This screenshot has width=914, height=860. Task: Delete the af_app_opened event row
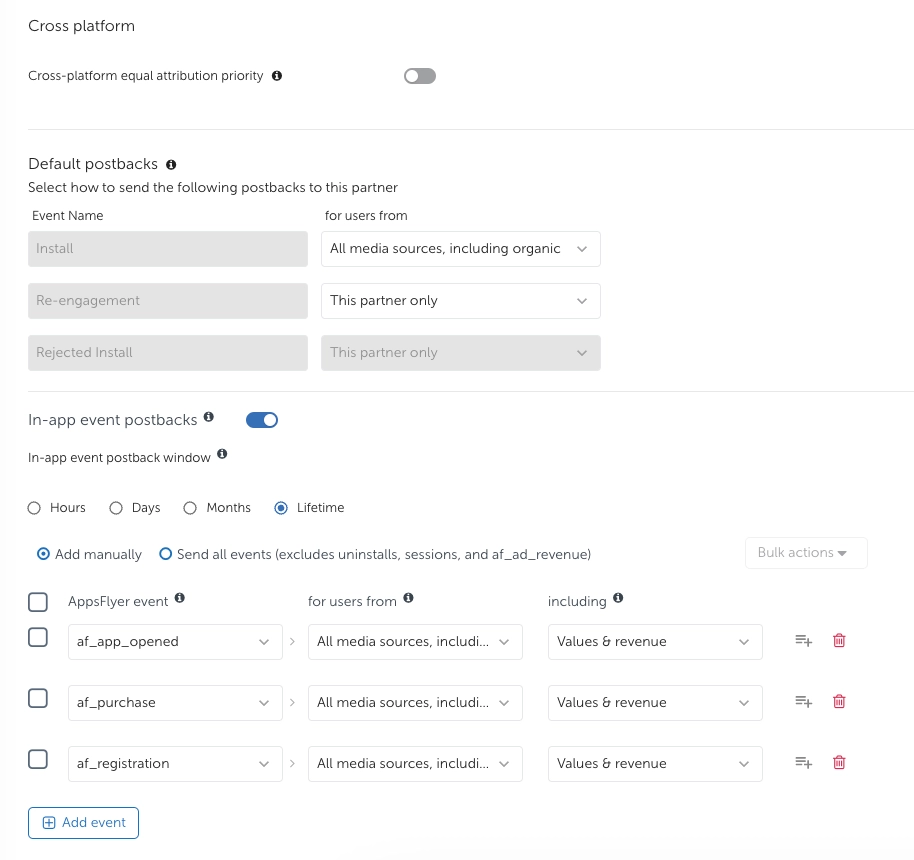pos(839,641)
